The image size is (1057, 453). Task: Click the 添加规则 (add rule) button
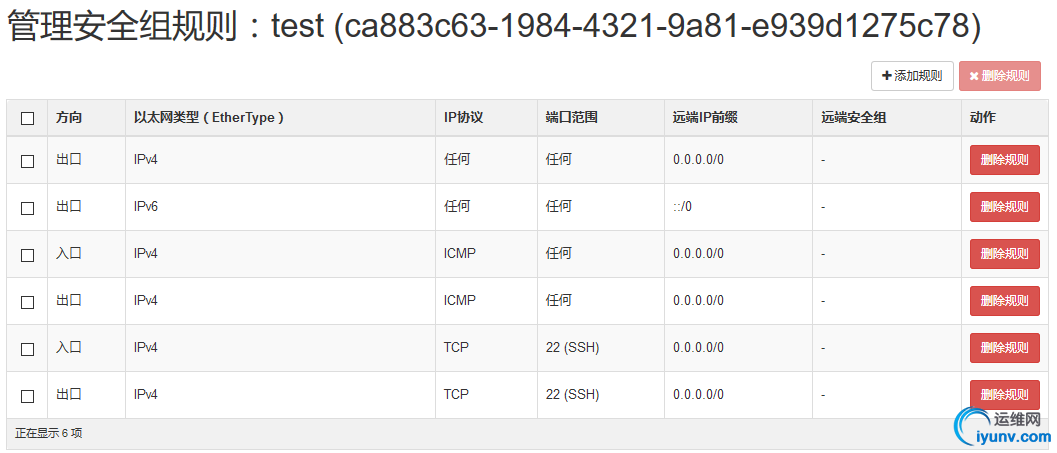click(x=912, y=76)
